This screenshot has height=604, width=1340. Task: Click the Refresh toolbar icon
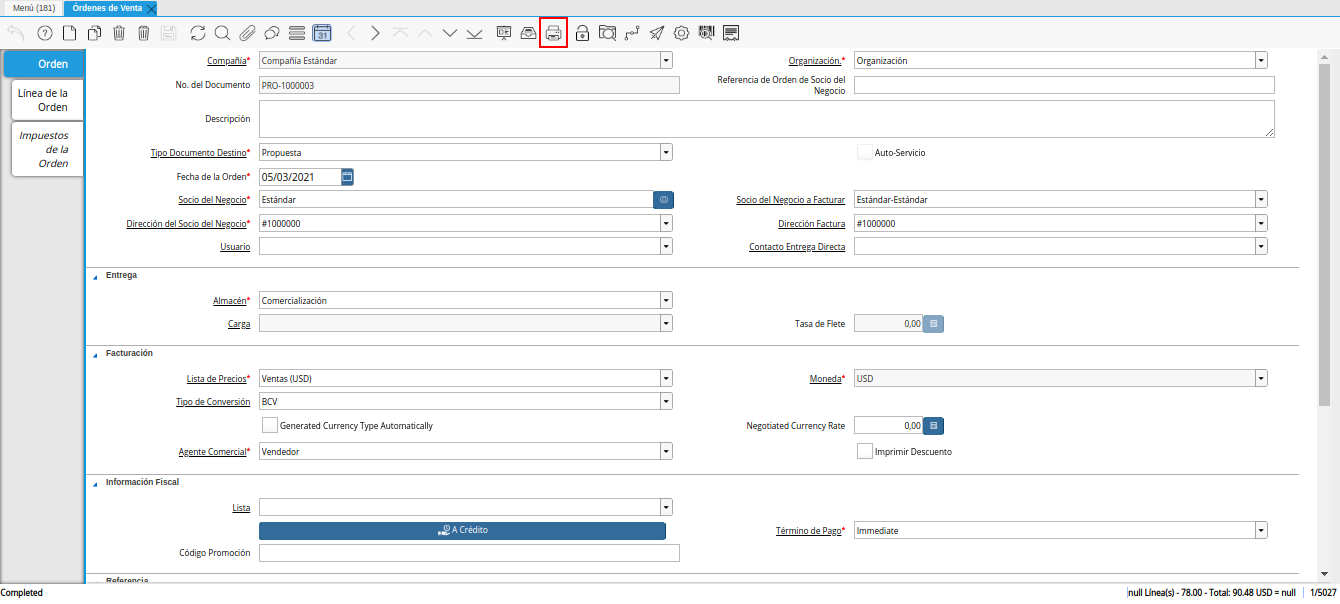(x=197, y=33)
